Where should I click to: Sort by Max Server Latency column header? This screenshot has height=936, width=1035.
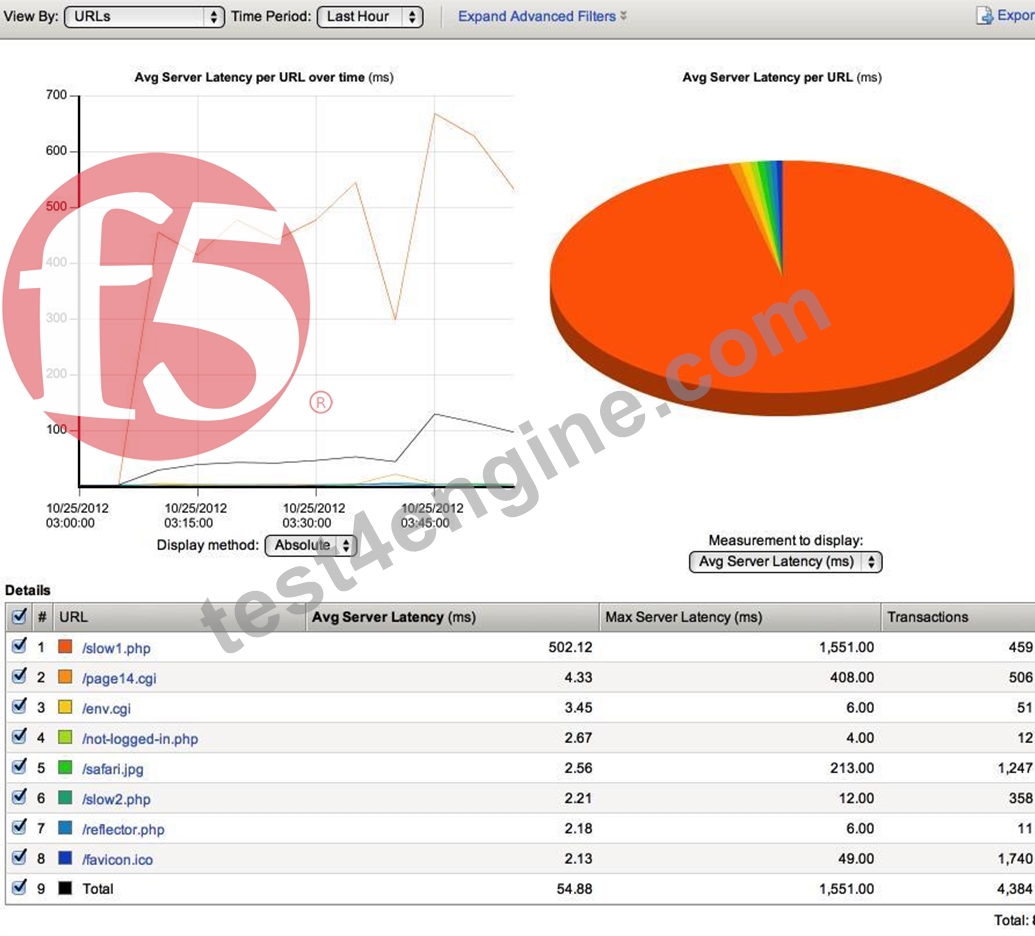click(740, 617)
